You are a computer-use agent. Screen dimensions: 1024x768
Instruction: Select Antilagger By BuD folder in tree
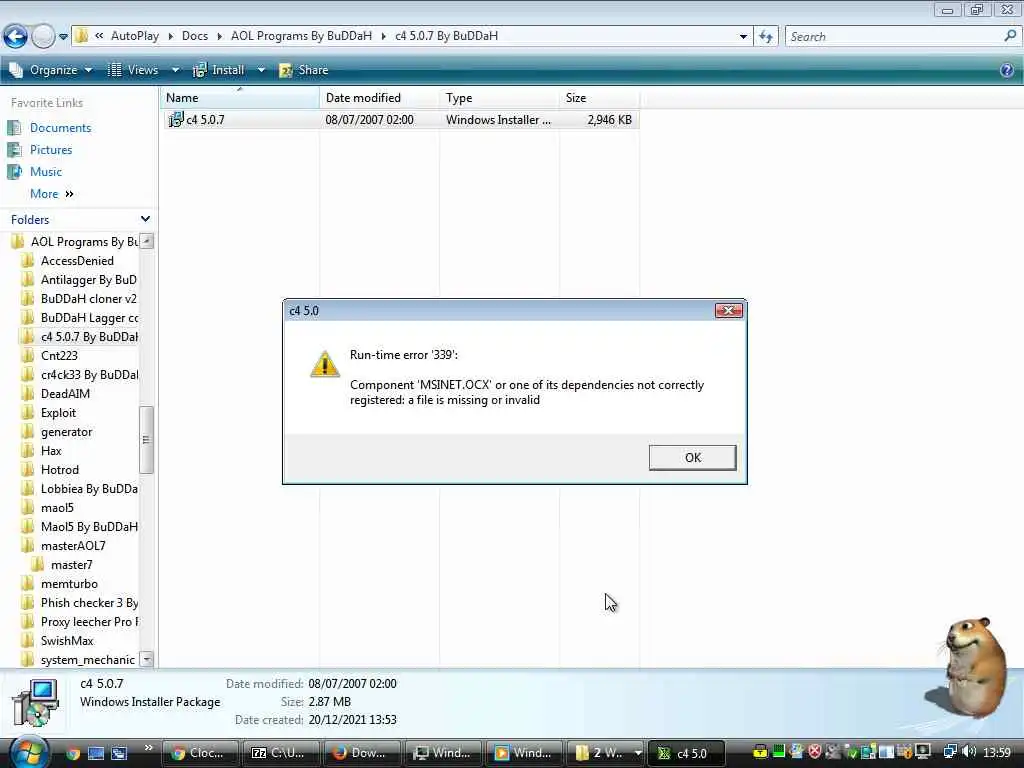88,280
